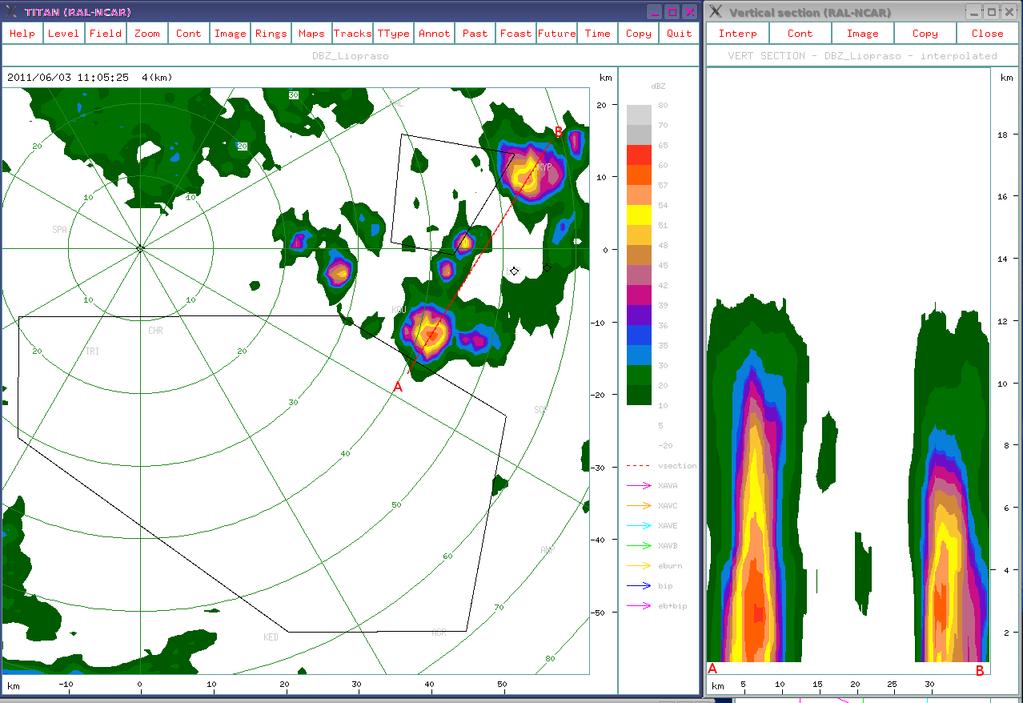Click the B endpoint label in vertical section
Screen dimensions: 1023x703
pos(979,670)
